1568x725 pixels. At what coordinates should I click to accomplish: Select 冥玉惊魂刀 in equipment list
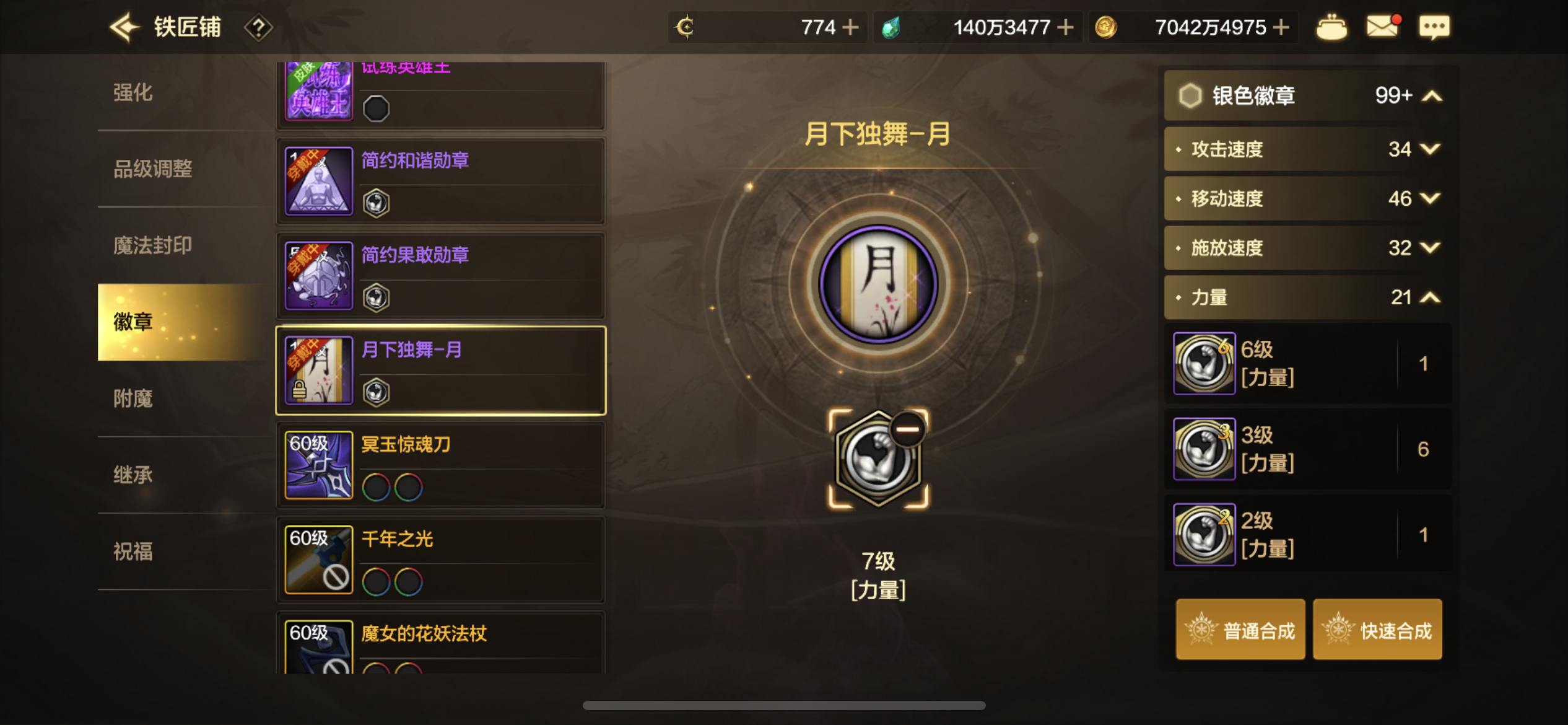(441, 465)
